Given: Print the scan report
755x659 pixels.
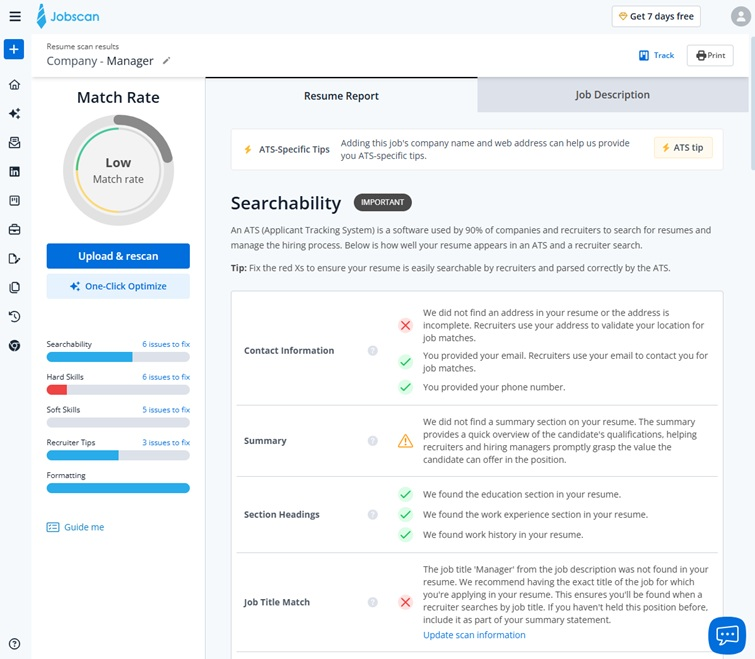Looking at the screenshot, I should pyautogui.click(x=710, y=55).
